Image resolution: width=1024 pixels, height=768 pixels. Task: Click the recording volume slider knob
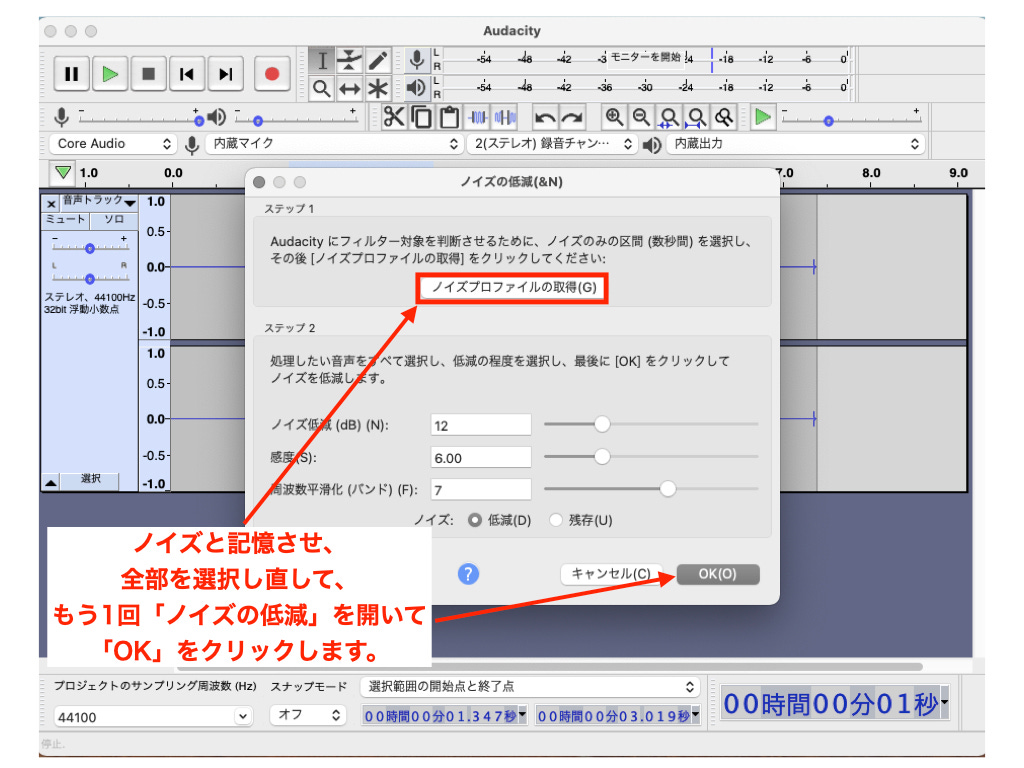(199, 121)
